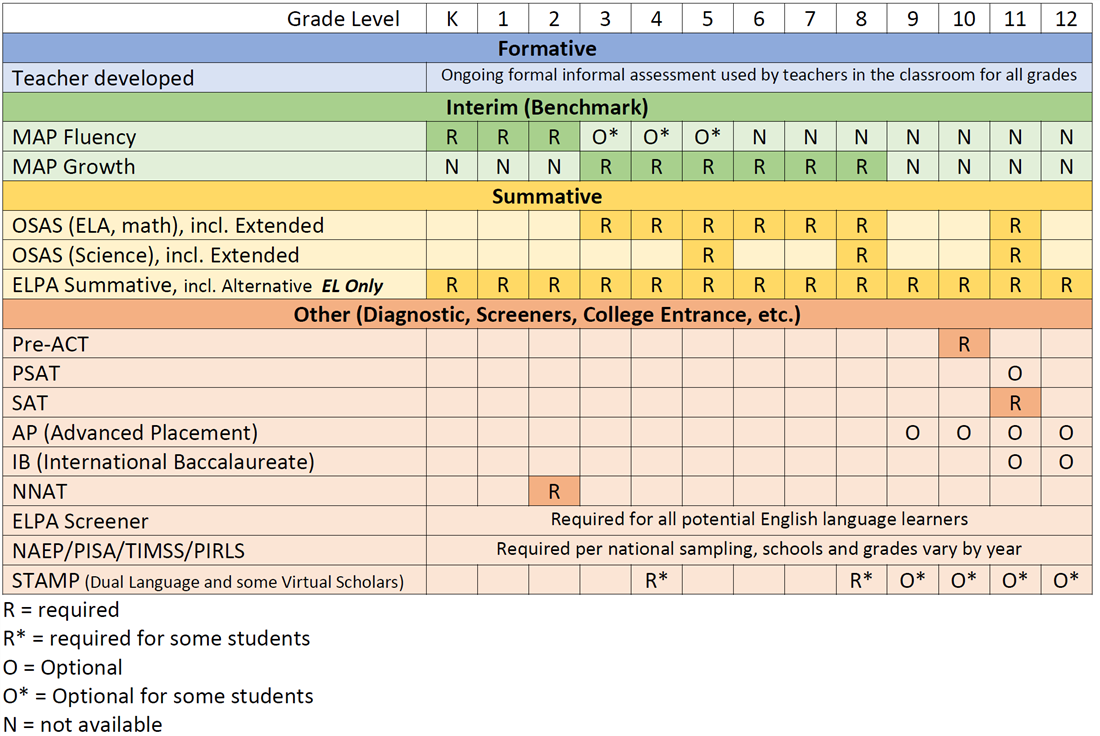This screenshot has width=1100, height=736.
Task: Select the 'Formative' section header
Action: [x=547, y=48]
